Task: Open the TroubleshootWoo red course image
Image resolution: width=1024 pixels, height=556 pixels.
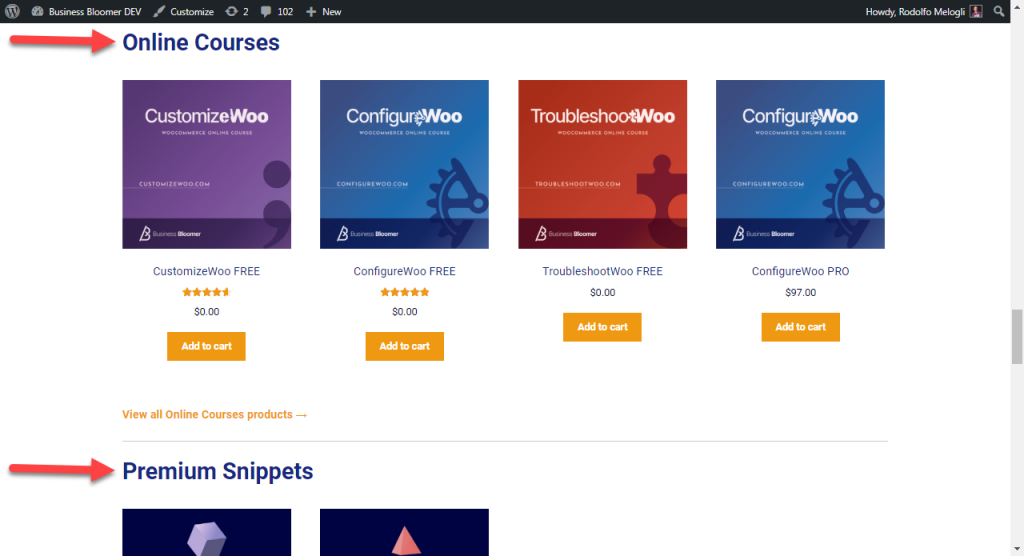Action: pos(602,164)
